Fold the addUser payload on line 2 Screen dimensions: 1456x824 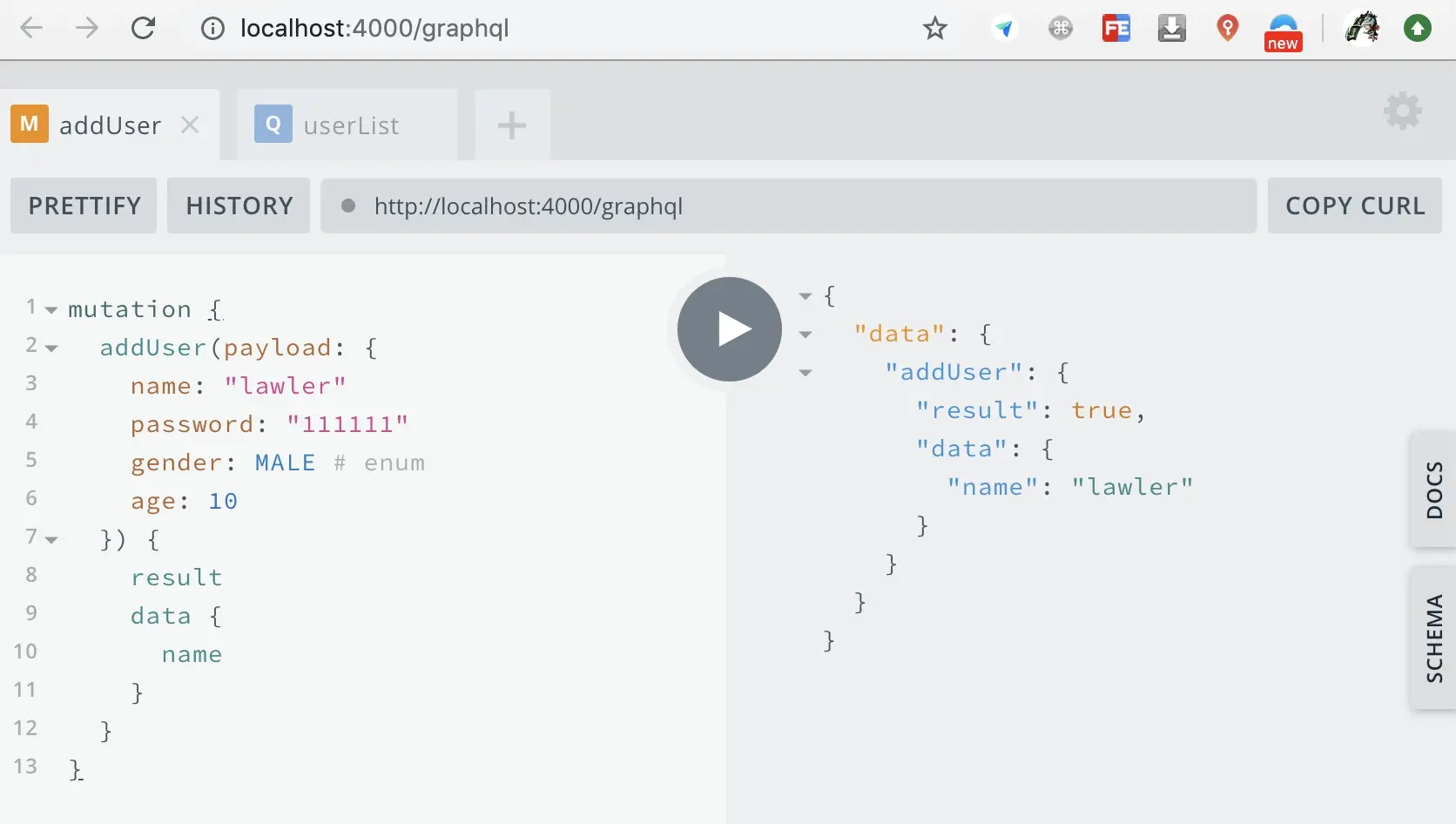51,348
